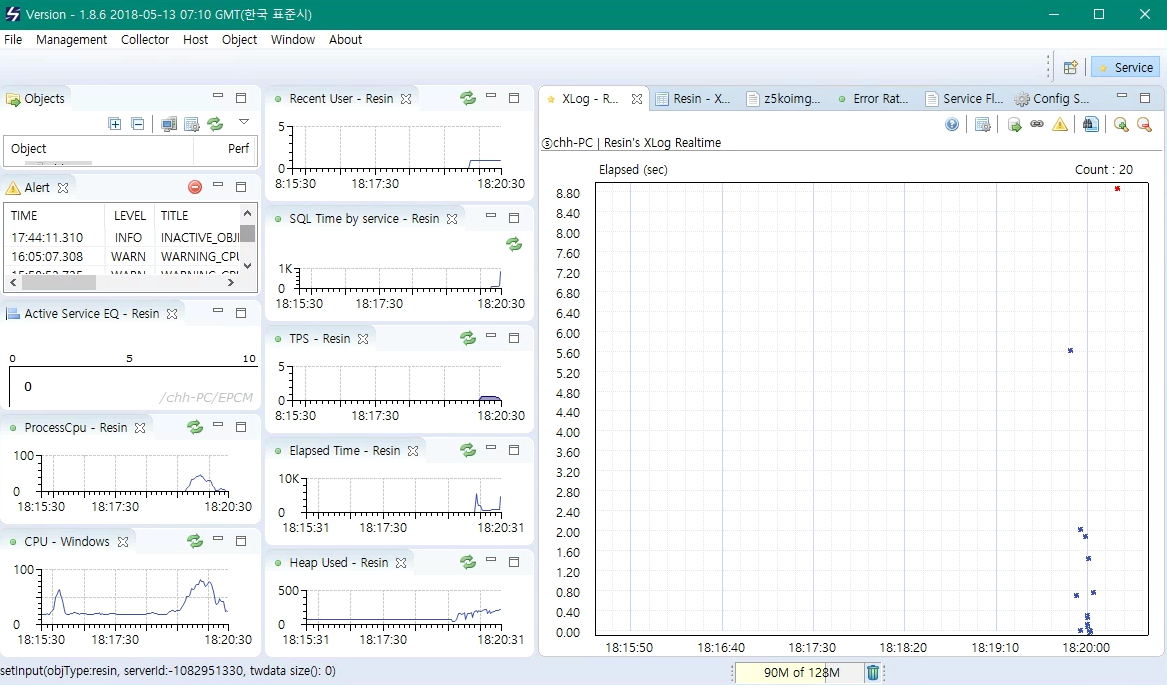1167x685 pixels.
Task: Open the About menu
Action: tap(345, 39)
